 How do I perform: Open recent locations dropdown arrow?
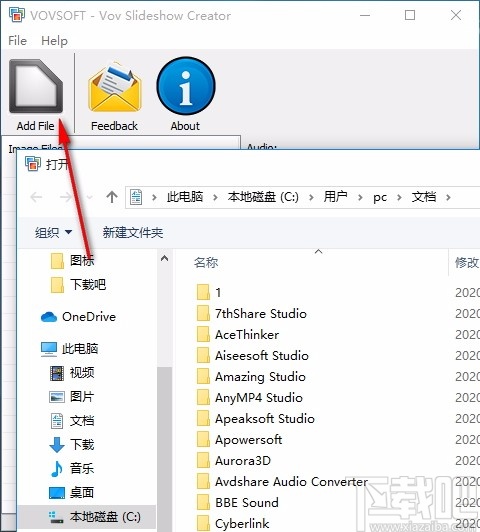pos(90,197)
